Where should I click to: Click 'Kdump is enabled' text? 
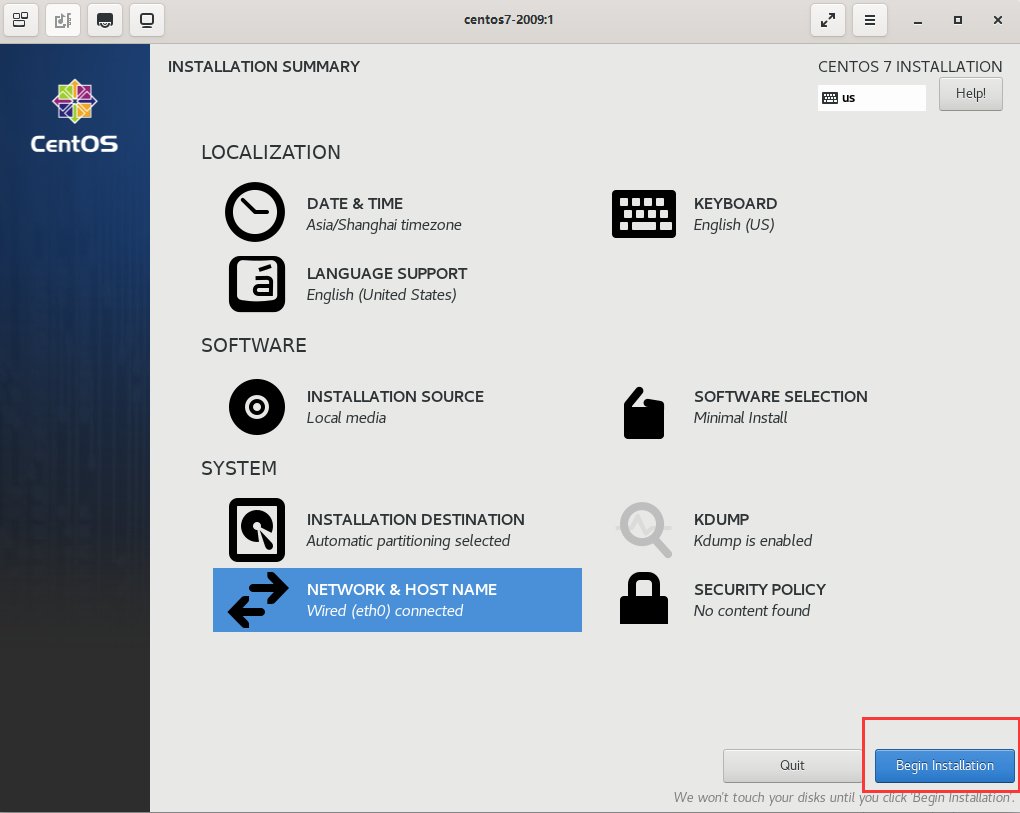[753, 541]
